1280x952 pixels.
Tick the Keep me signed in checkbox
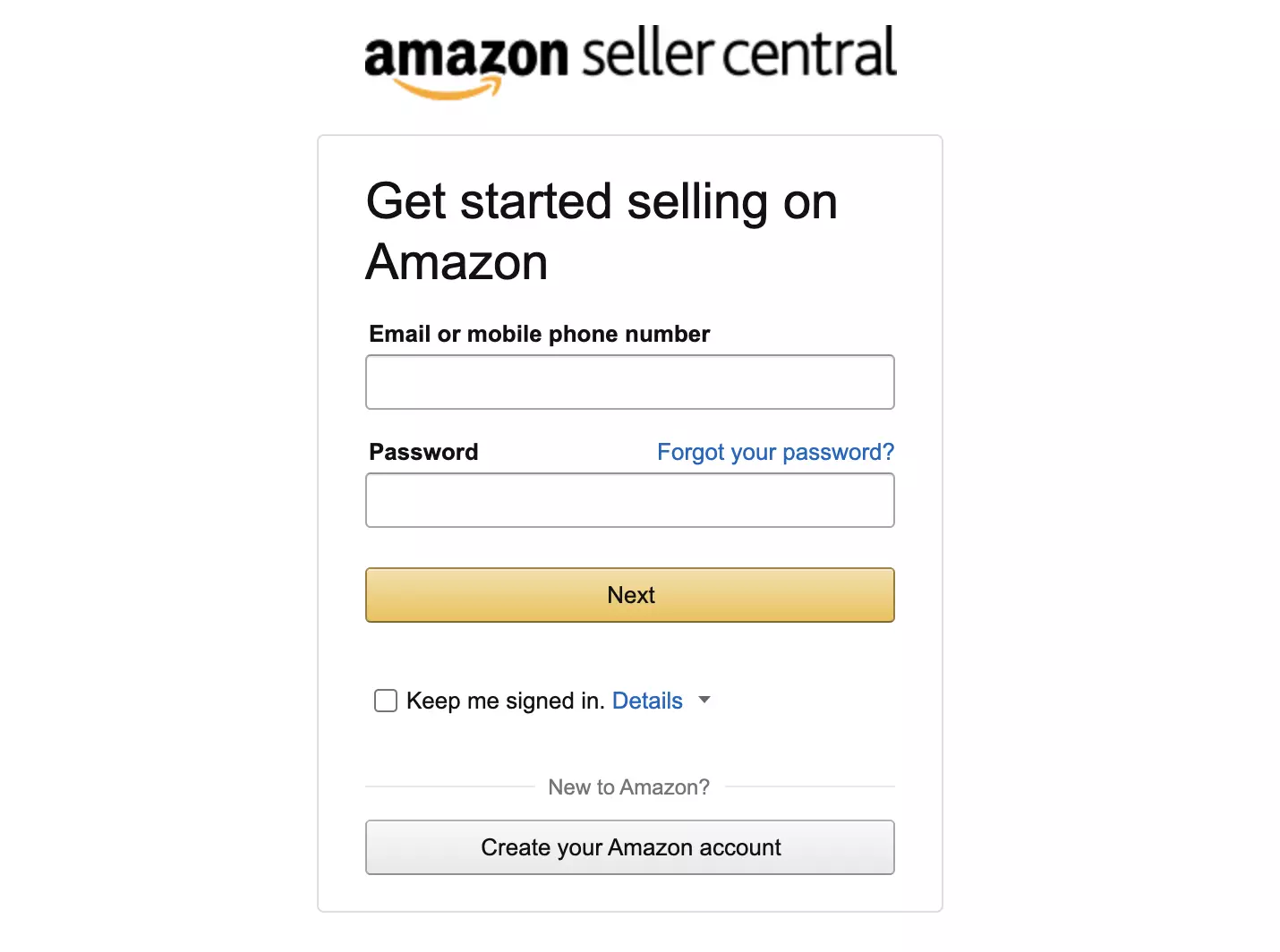coord(386,701)
